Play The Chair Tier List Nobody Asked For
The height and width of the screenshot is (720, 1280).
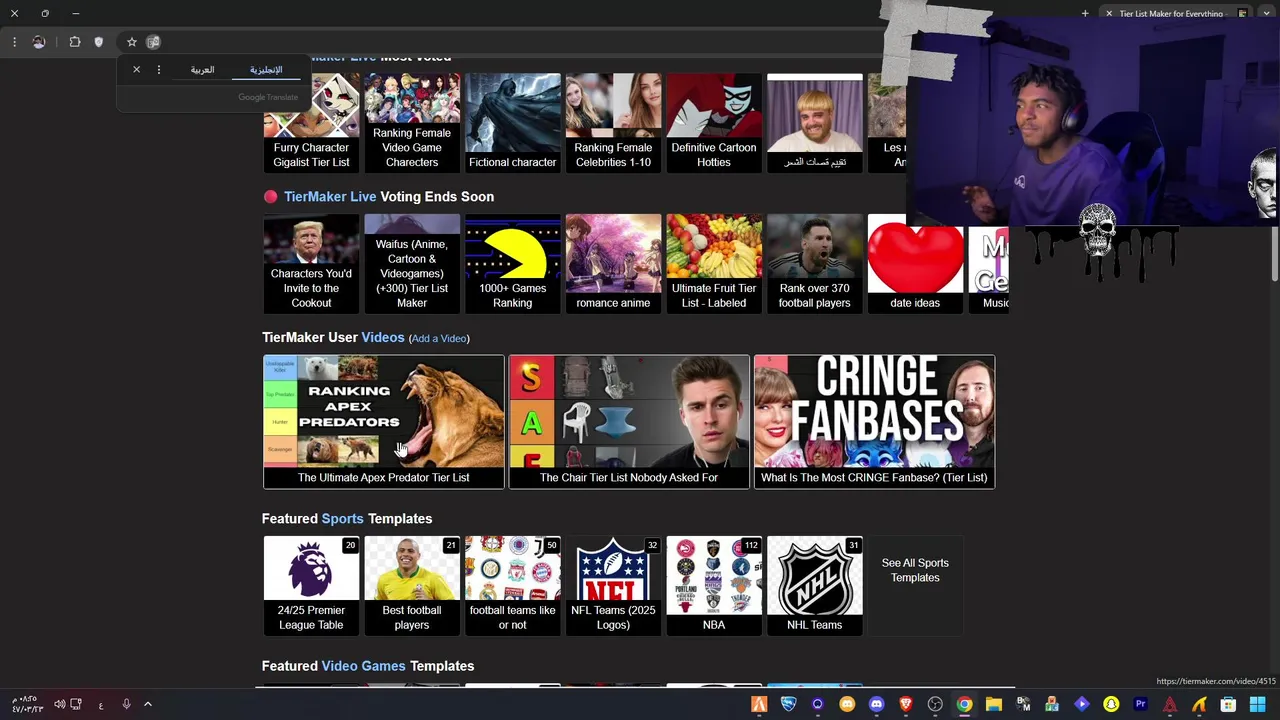629,422
